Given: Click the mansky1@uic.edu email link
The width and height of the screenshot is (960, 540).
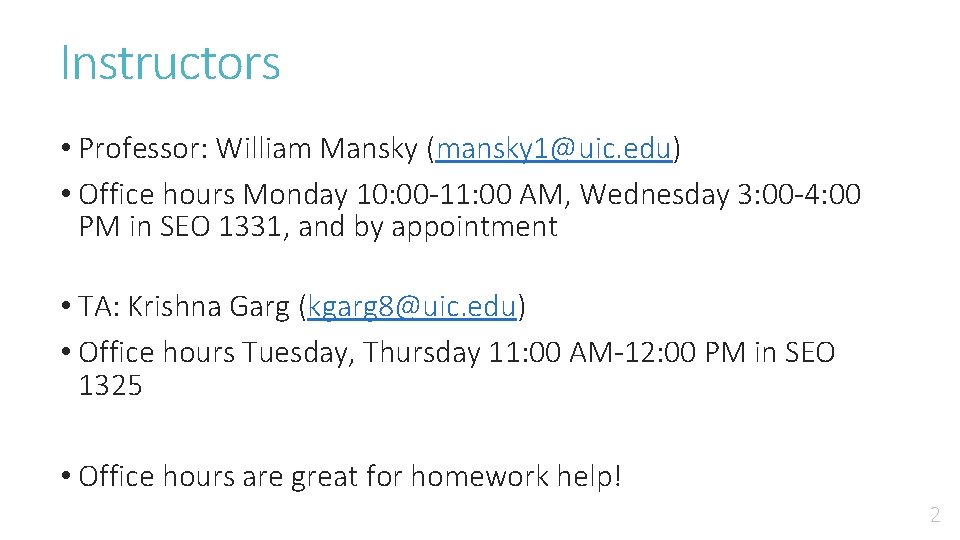Looking at the screenshot, I should pyautogui.click(x=553, y=150).
